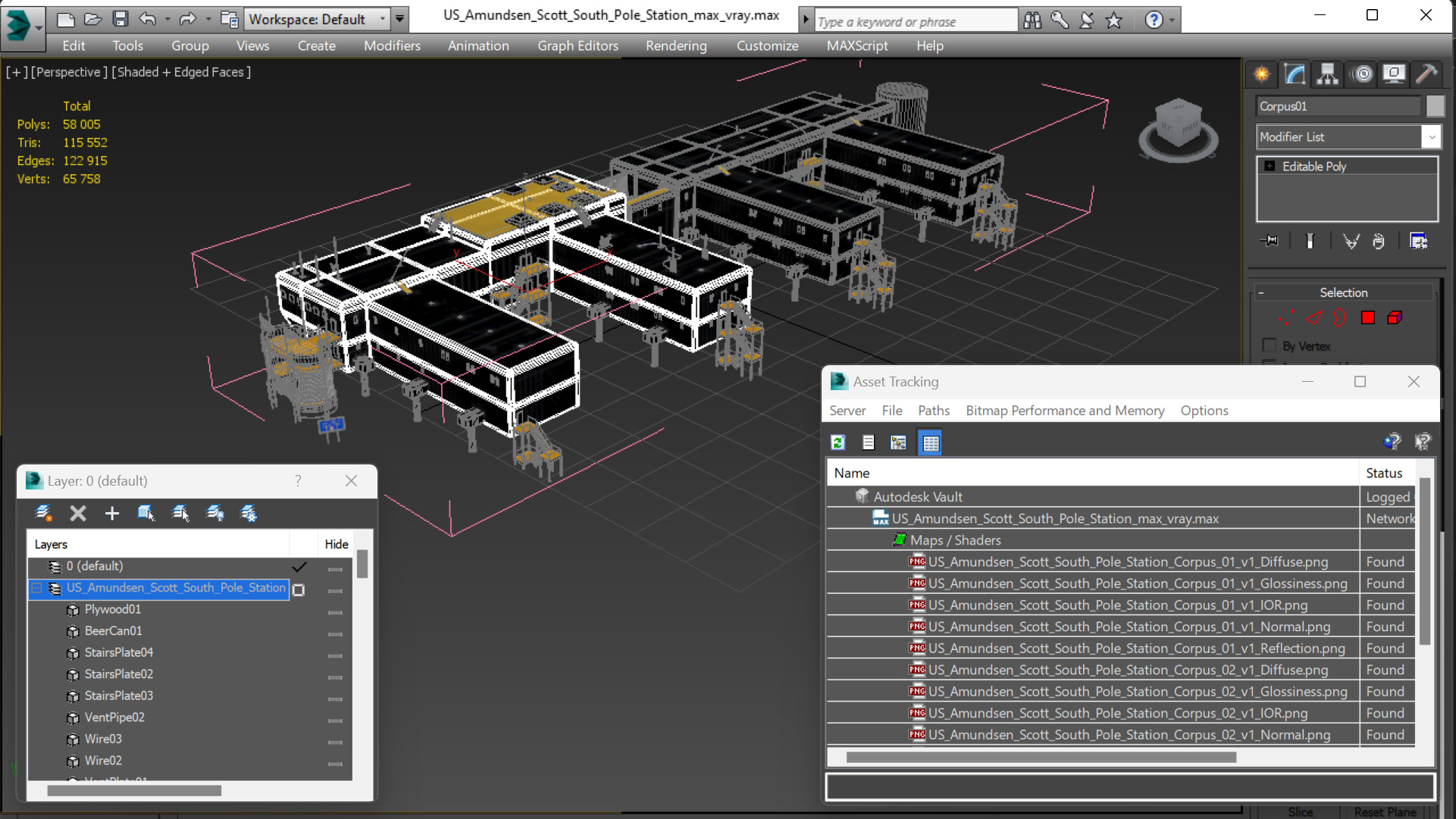1456x819 pixels.
Task: Click the Shaded + Edged Faces viewport label
Action: click(181, 72)
